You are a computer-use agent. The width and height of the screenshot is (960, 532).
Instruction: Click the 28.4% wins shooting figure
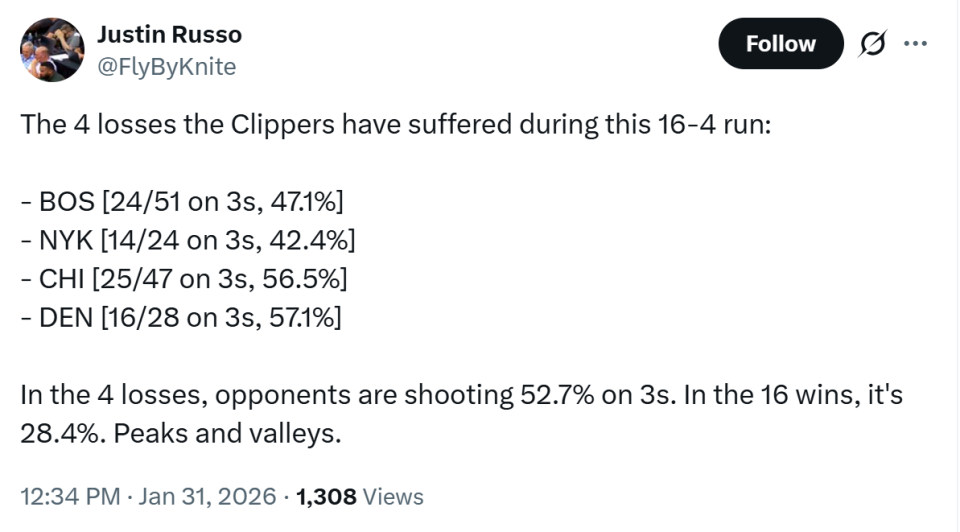point(58,433)
